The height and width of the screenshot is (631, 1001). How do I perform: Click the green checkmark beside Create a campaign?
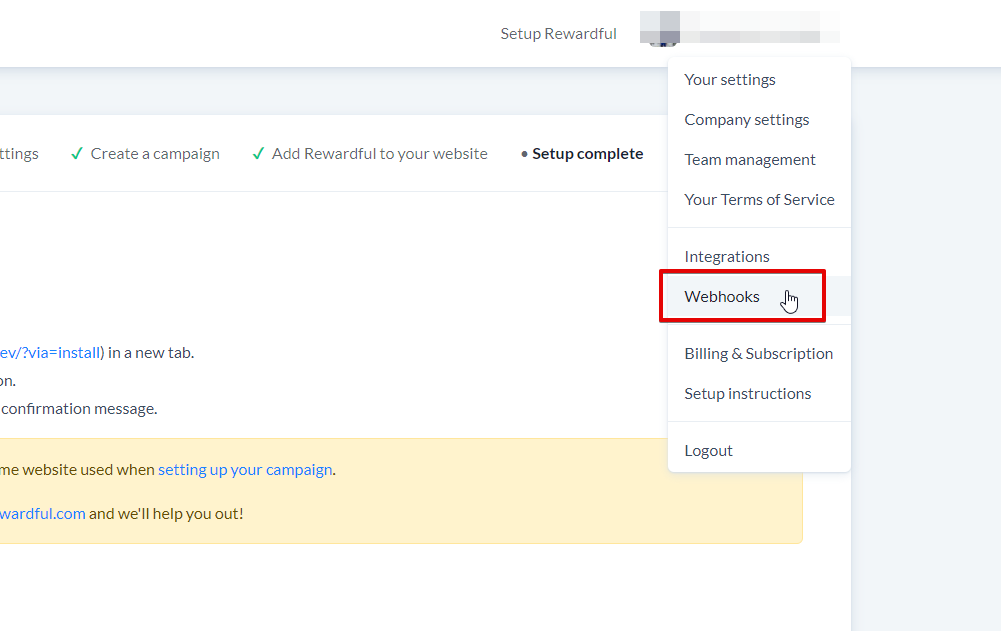[77, 154]
